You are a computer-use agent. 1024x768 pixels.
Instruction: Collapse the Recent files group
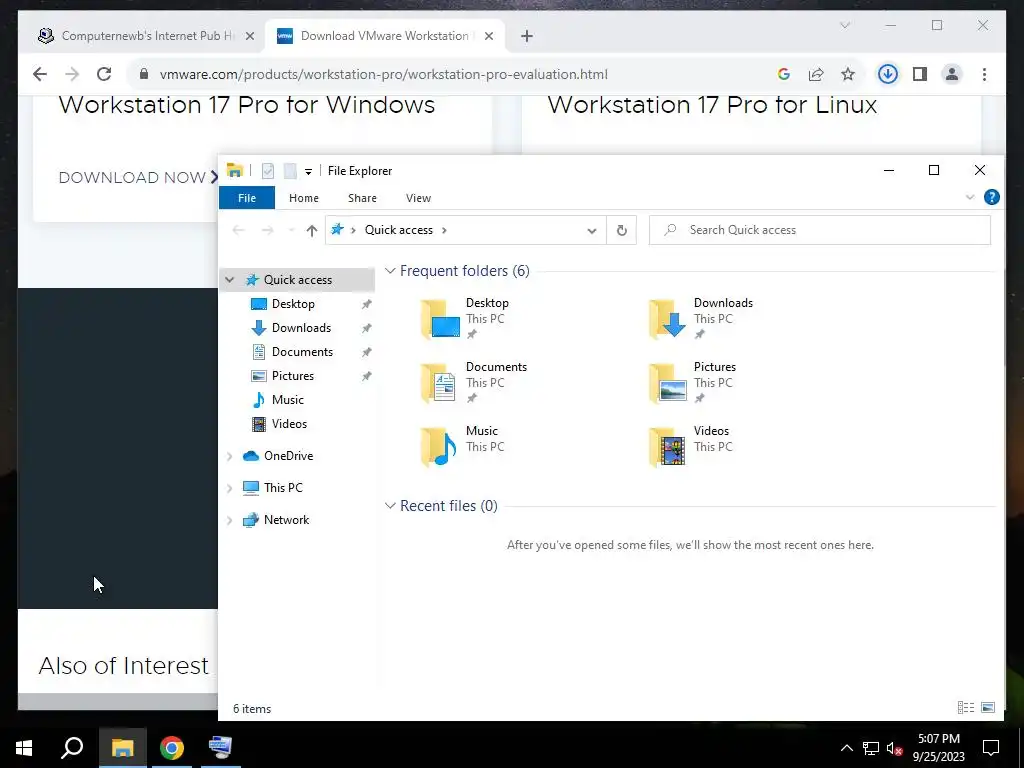click(x=390, y=506)
